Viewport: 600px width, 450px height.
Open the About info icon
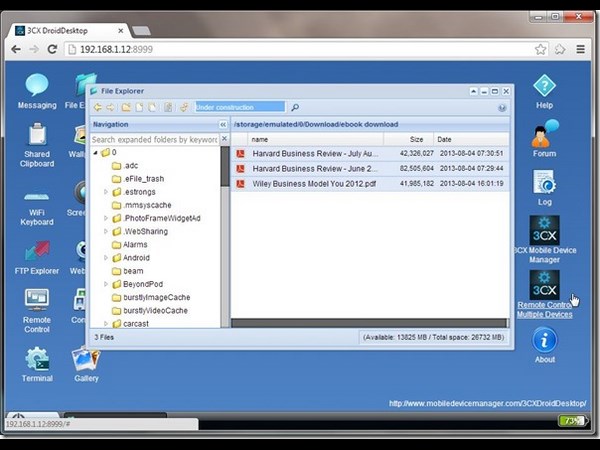[544, 340]
